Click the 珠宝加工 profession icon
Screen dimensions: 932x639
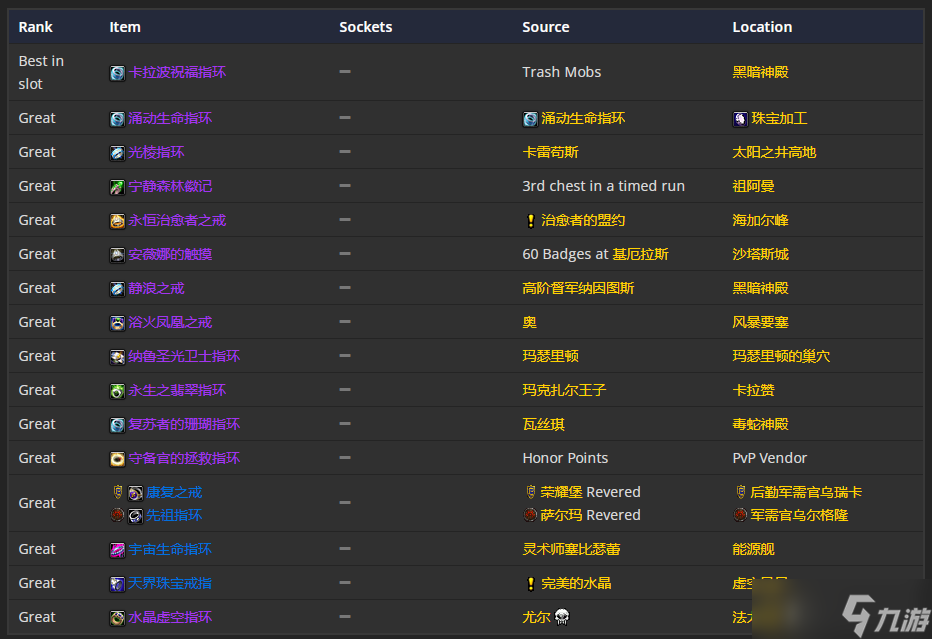pos(740,119)
